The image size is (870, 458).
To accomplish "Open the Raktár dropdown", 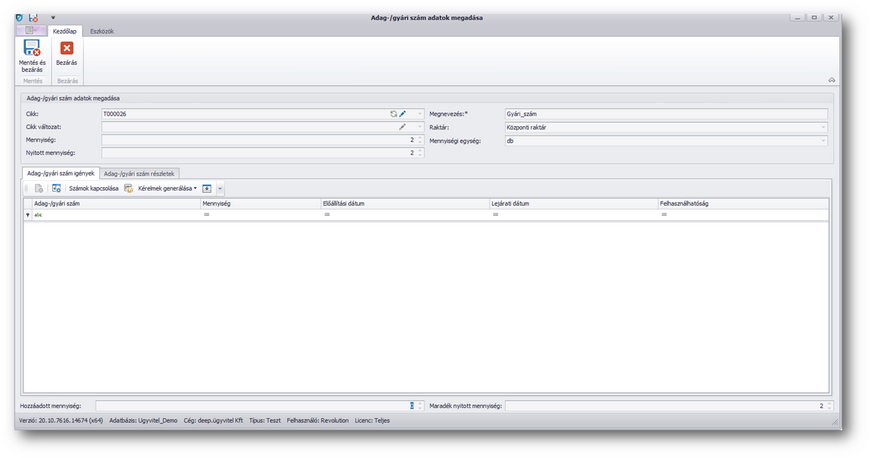I will click(823, 128).
